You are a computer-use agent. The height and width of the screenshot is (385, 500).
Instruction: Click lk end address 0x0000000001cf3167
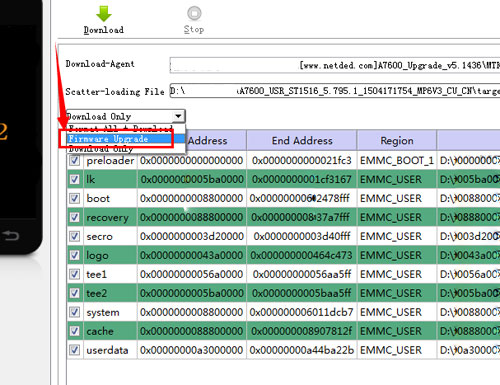click(x=302, y=180)
